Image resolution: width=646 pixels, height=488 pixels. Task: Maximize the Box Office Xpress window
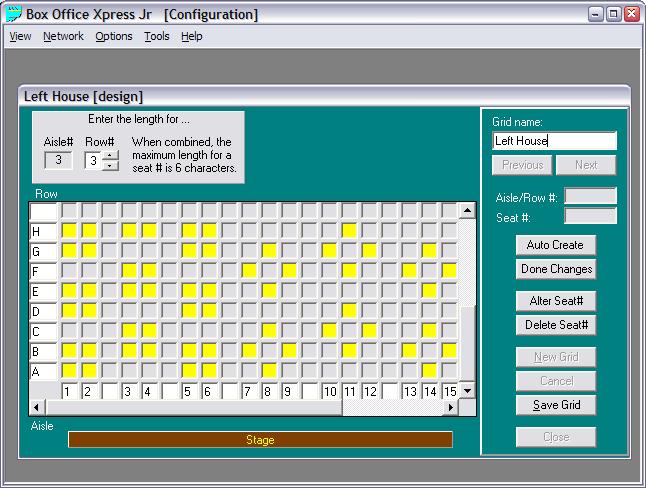[x=613, y=14]
